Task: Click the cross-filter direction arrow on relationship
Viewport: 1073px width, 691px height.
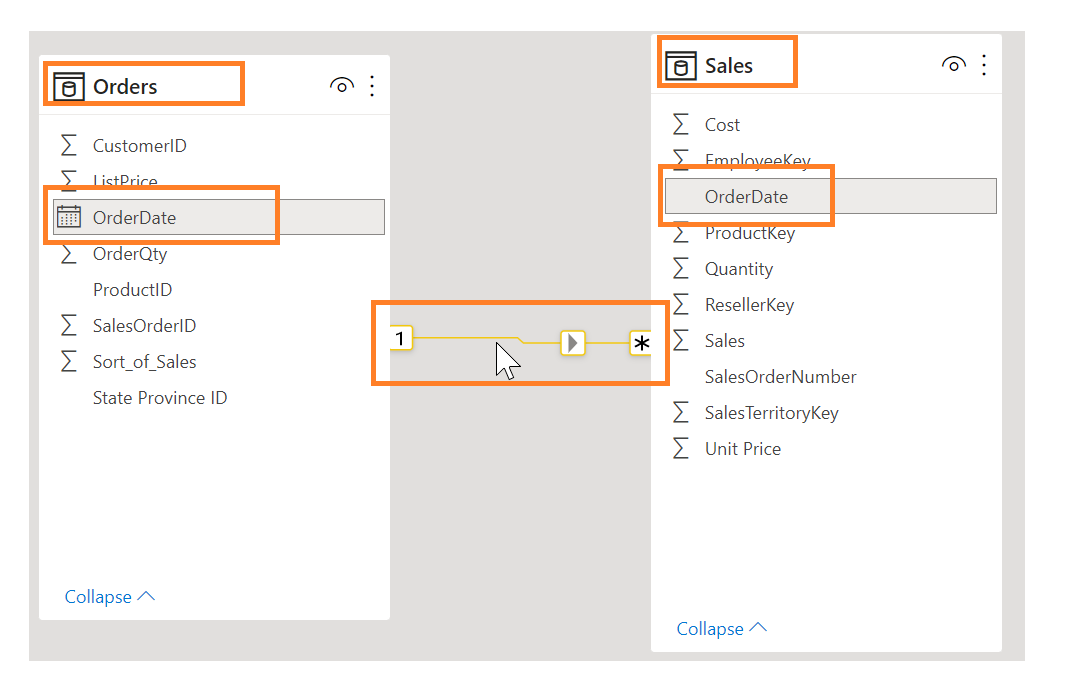Action: (x=573, y=342)
